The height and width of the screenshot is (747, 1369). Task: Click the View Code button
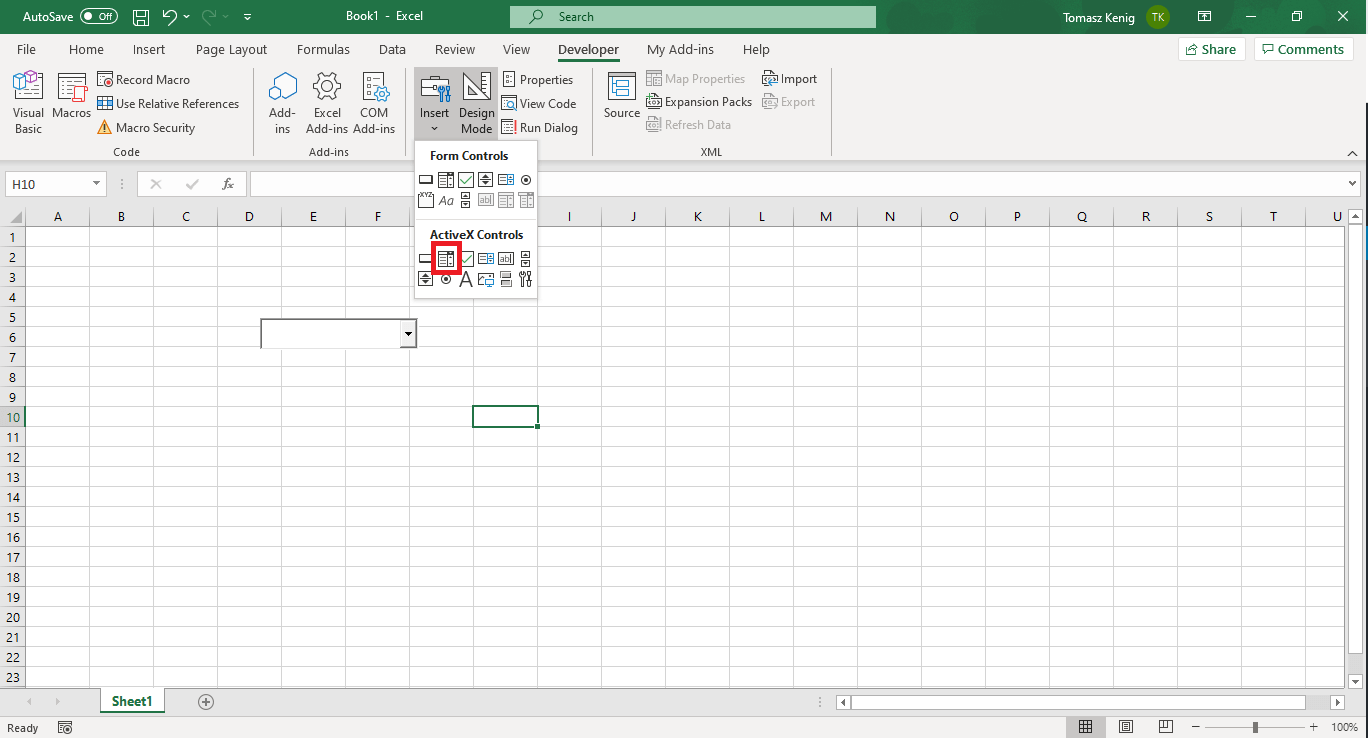coord(538,104)
